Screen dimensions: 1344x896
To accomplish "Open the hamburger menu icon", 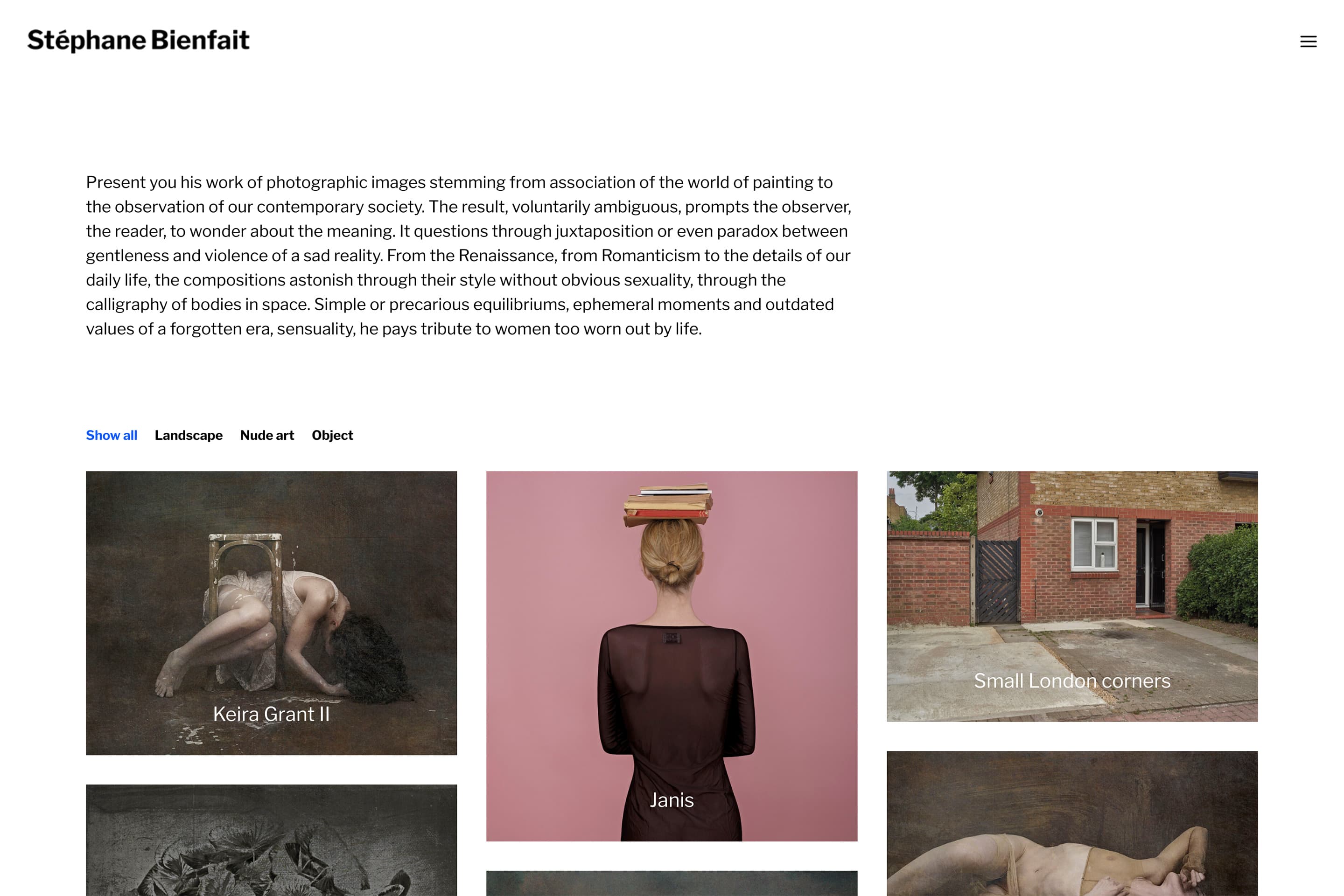I will point(1308,41).
